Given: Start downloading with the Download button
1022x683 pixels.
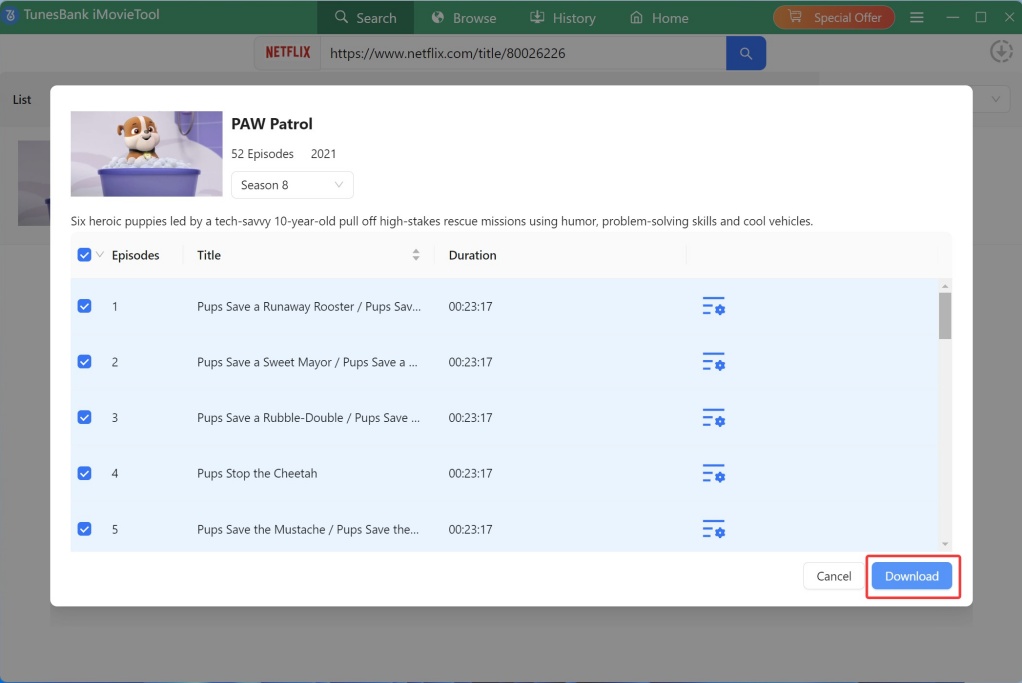Looking at the screenshot, I should (911, 576).
